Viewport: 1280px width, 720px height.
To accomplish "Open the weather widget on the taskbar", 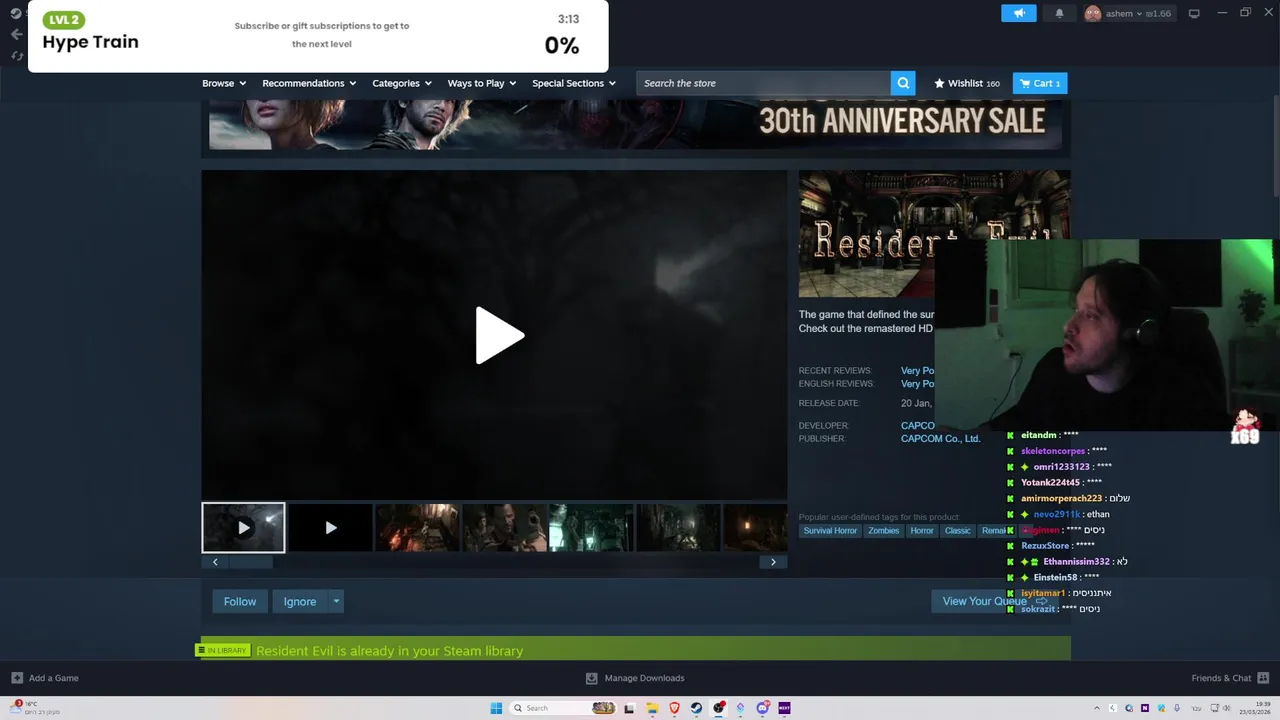I will [x=35, y=708].
